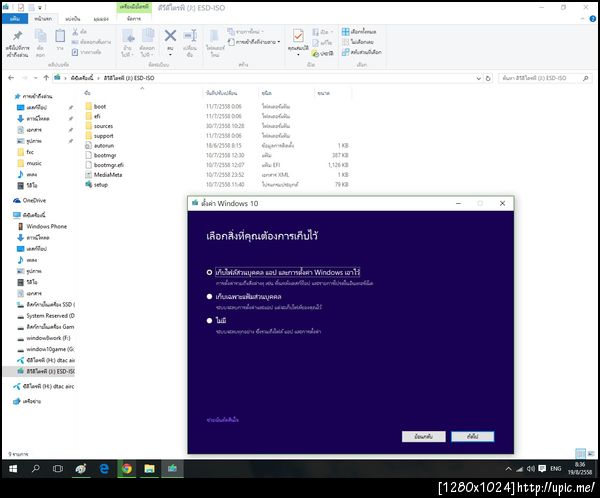Select the MediaMeta XML file
Screen dimensions: 600x498
(108, 175)
